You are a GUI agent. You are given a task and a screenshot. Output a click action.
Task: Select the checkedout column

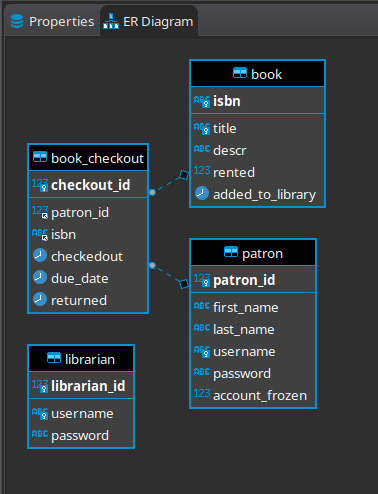coord(88,256)
